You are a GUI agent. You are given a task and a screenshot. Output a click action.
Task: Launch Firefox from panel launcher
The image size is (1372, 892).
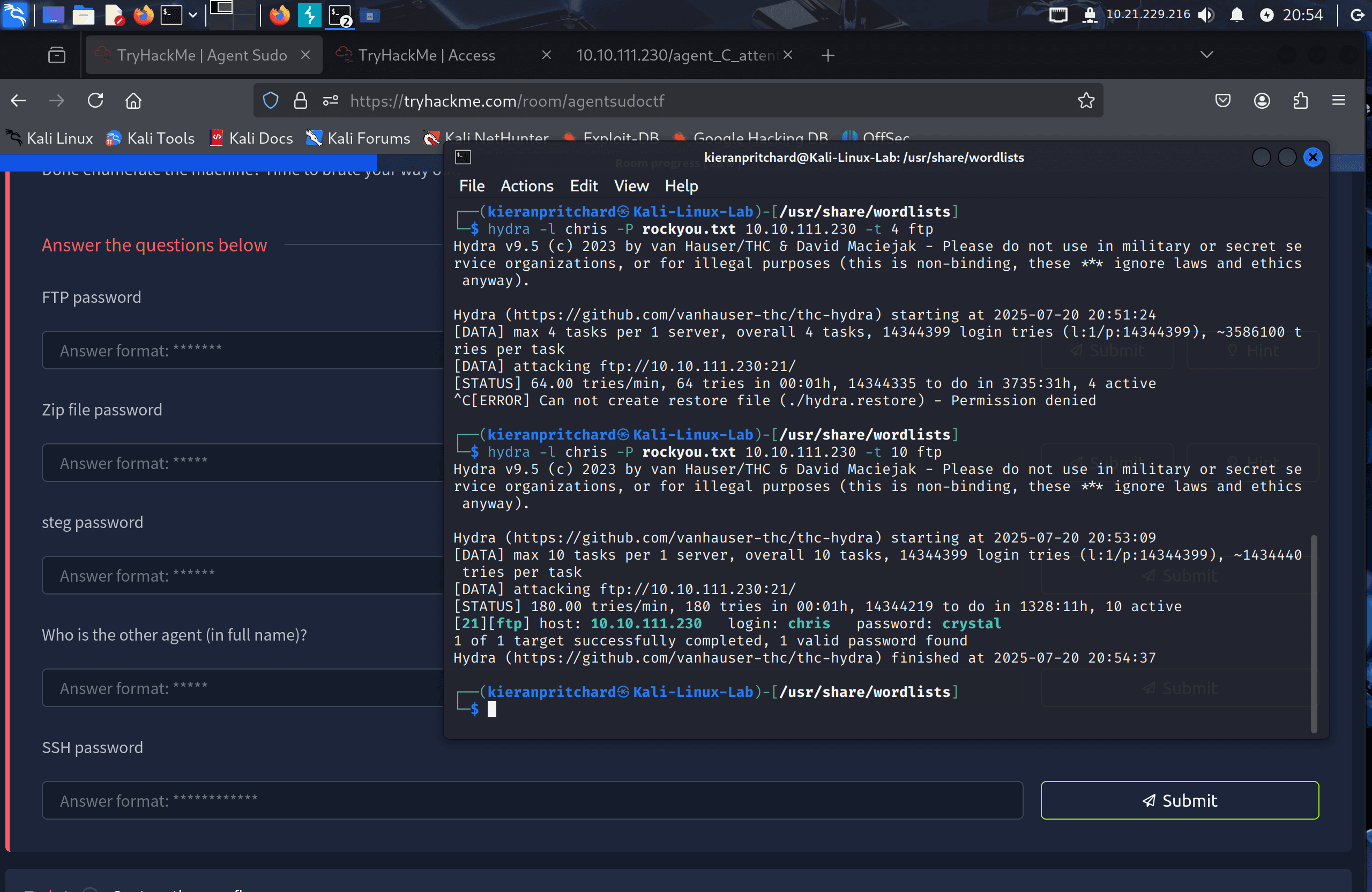click(x=144, y=15)
